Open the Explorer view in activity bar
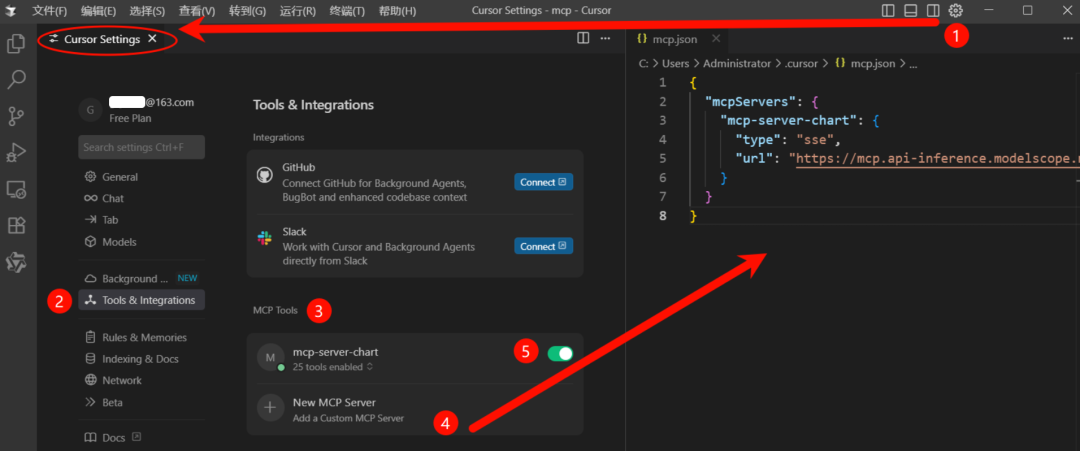The image size is (1080, 451). (x=16, y=44)
